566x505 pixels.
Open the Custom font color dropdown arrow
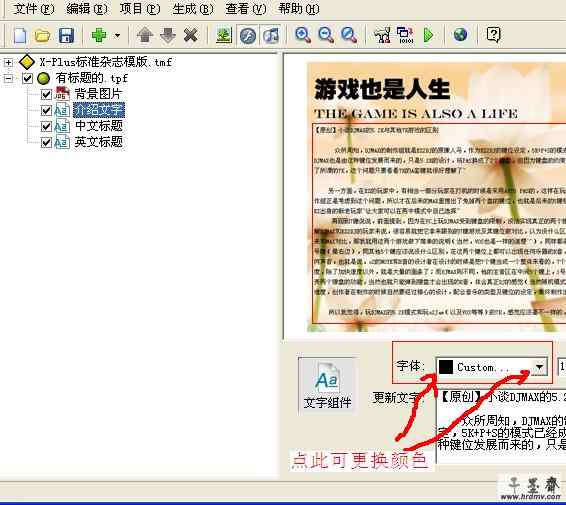pyautogui.click(x=539, y=367)
